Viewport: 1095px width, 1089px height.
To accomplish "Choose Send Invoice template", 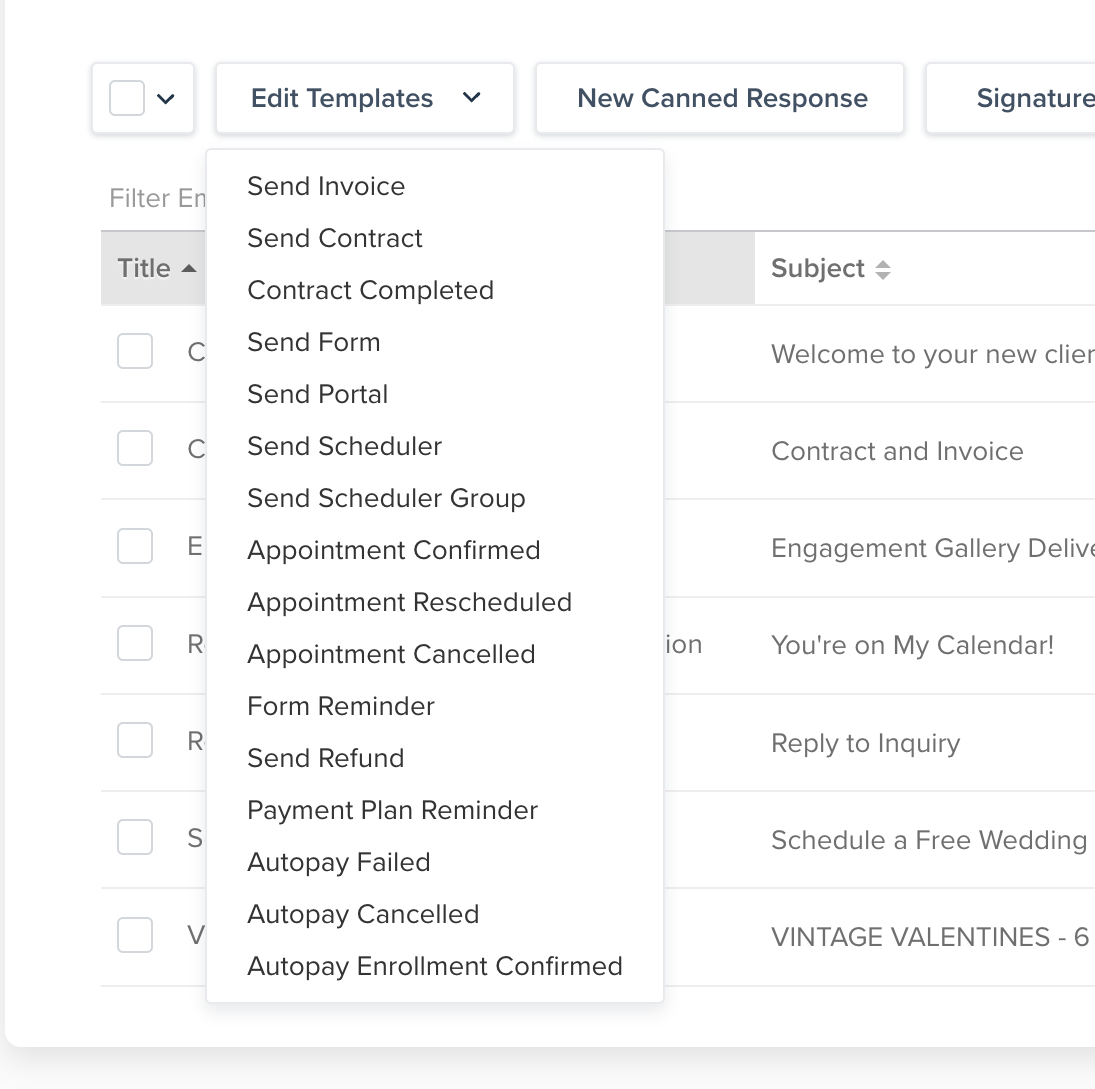I will click(x=326, y=186).
